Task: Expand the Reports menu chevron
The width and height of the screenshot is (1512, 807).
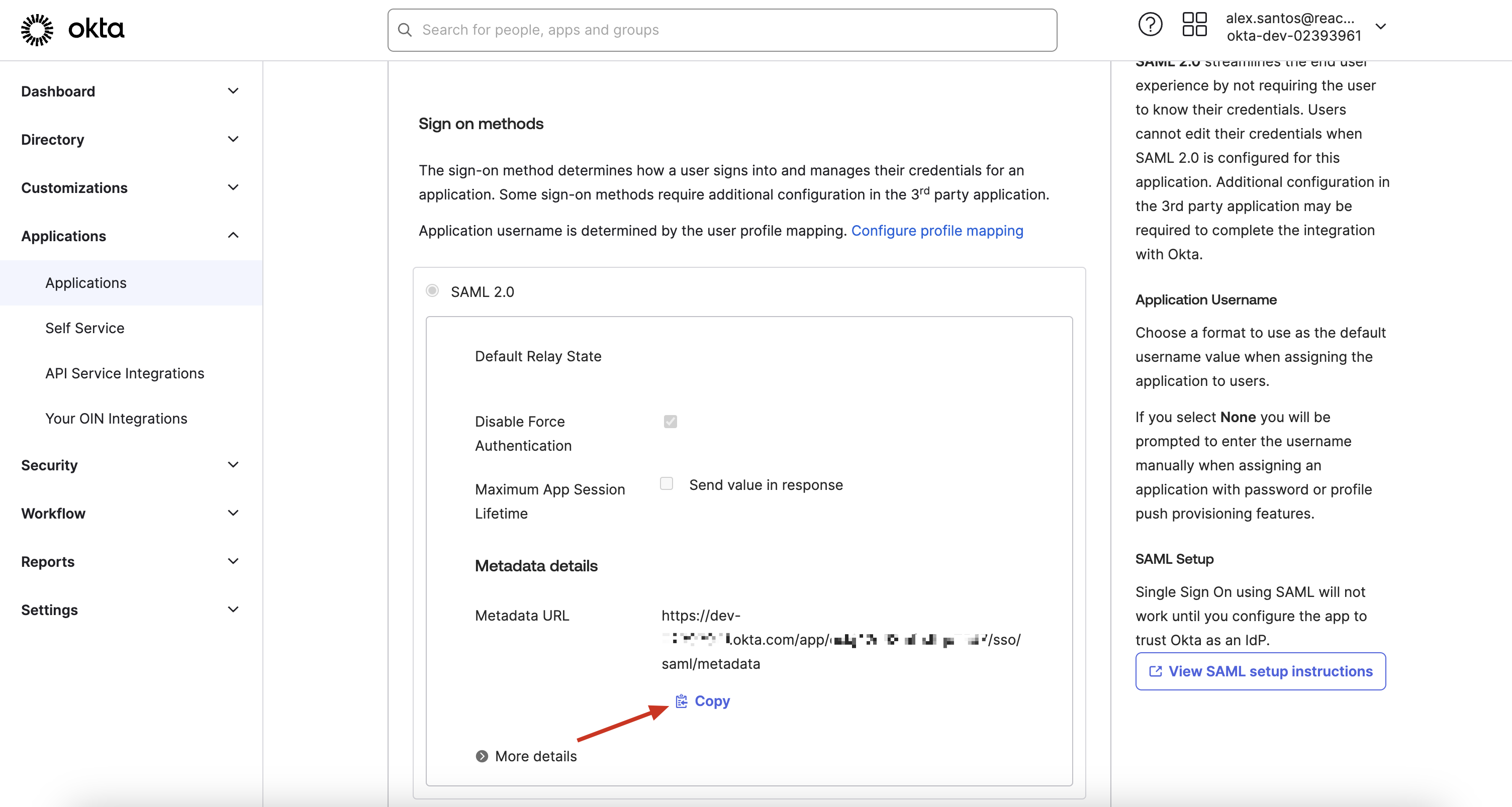Action: [233, 561]
